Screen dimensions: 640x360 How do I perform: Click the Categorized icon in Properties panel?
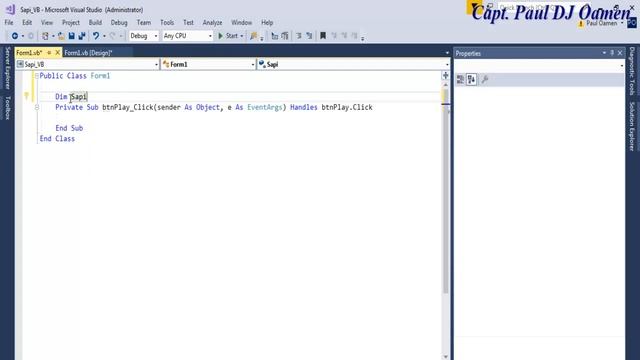click(x=460, y=80)
